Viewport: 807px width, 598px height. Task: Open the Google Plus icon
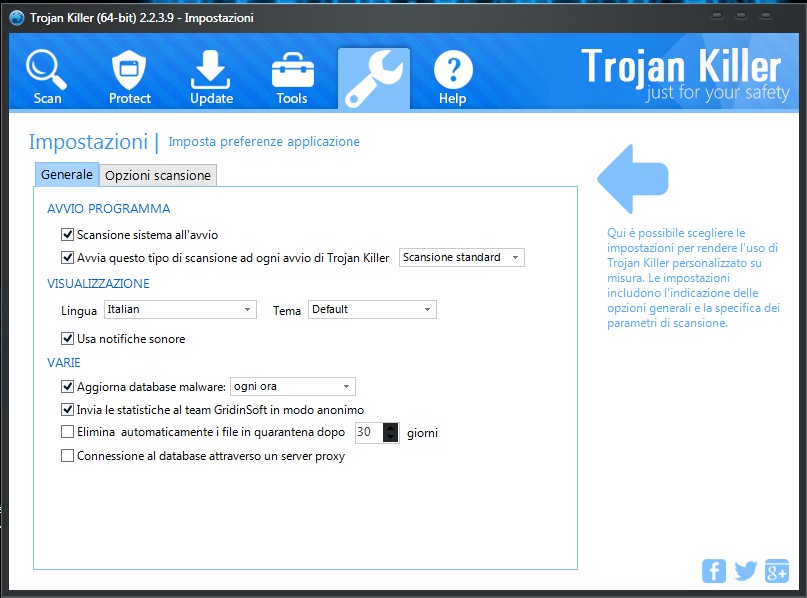tap(777, 571)
